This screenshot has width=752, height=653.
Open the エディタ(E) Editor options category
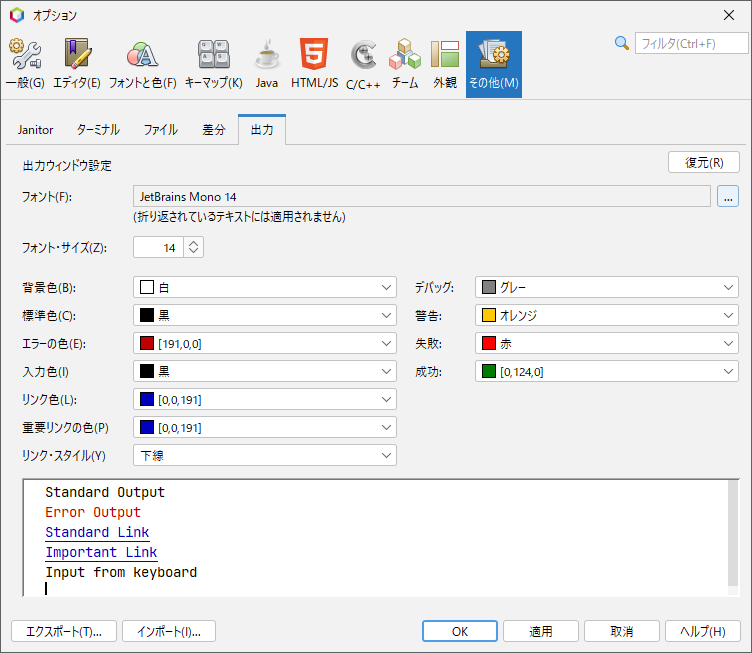(x=76, y=65)
